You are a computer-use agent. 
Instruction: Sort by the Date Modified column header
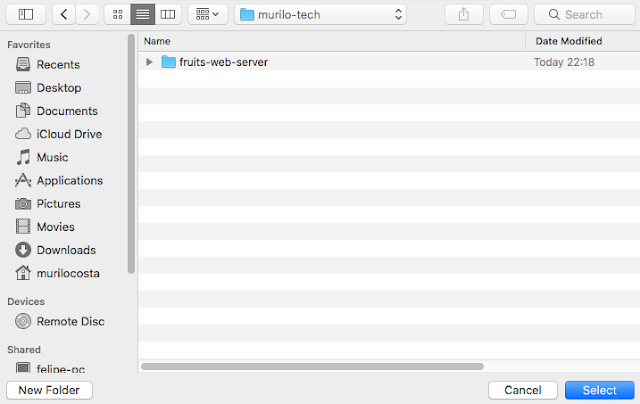pyautogui.click(x=583, y=41)
